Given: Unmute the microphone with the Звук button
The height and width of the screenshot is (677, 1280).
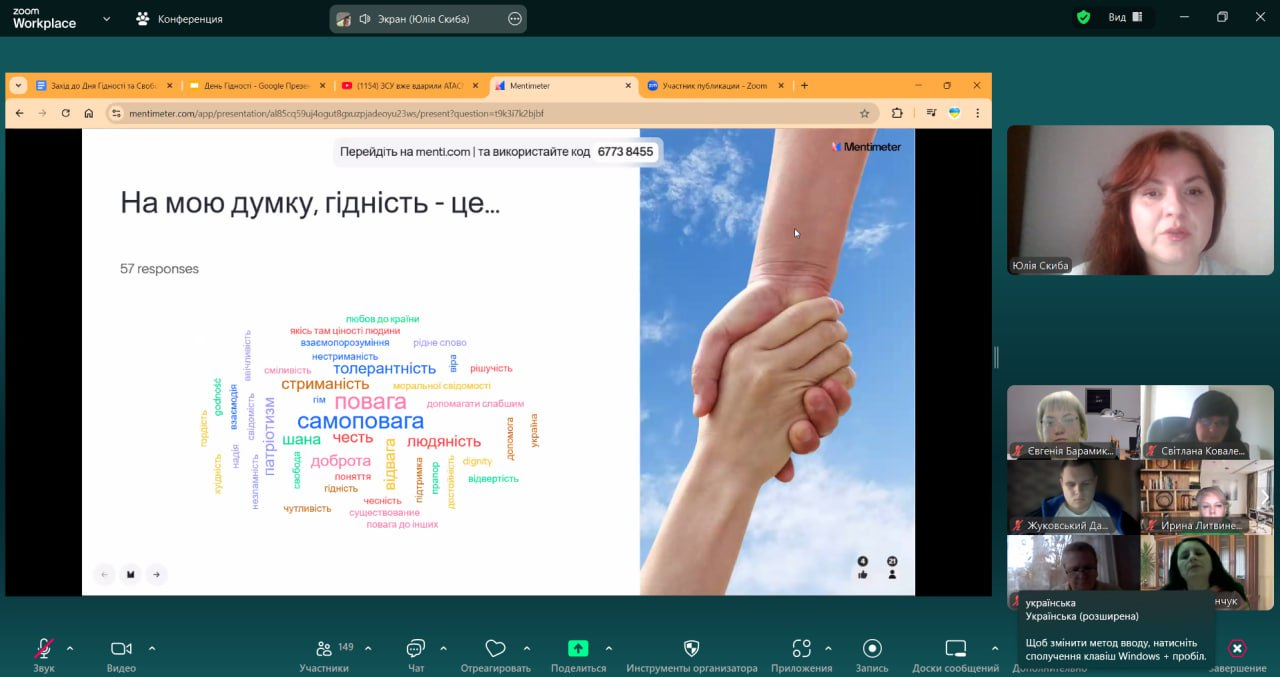Looking at the screenshot, I should click(x=44, y=653).
